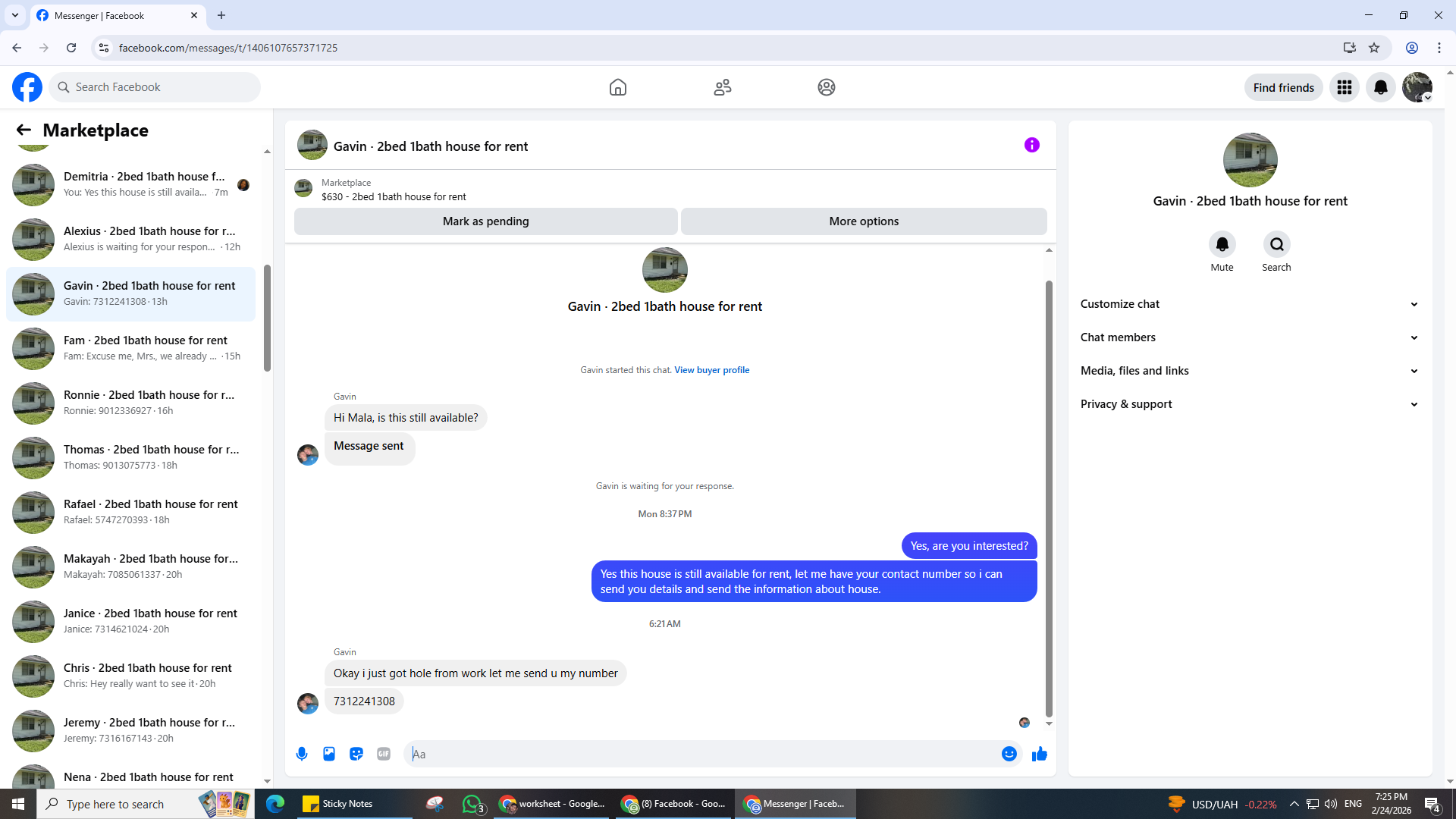Viewport: 1456px width, 819px height.
Task: Go to Facebook Home tab
Action: tap(617, 87)
